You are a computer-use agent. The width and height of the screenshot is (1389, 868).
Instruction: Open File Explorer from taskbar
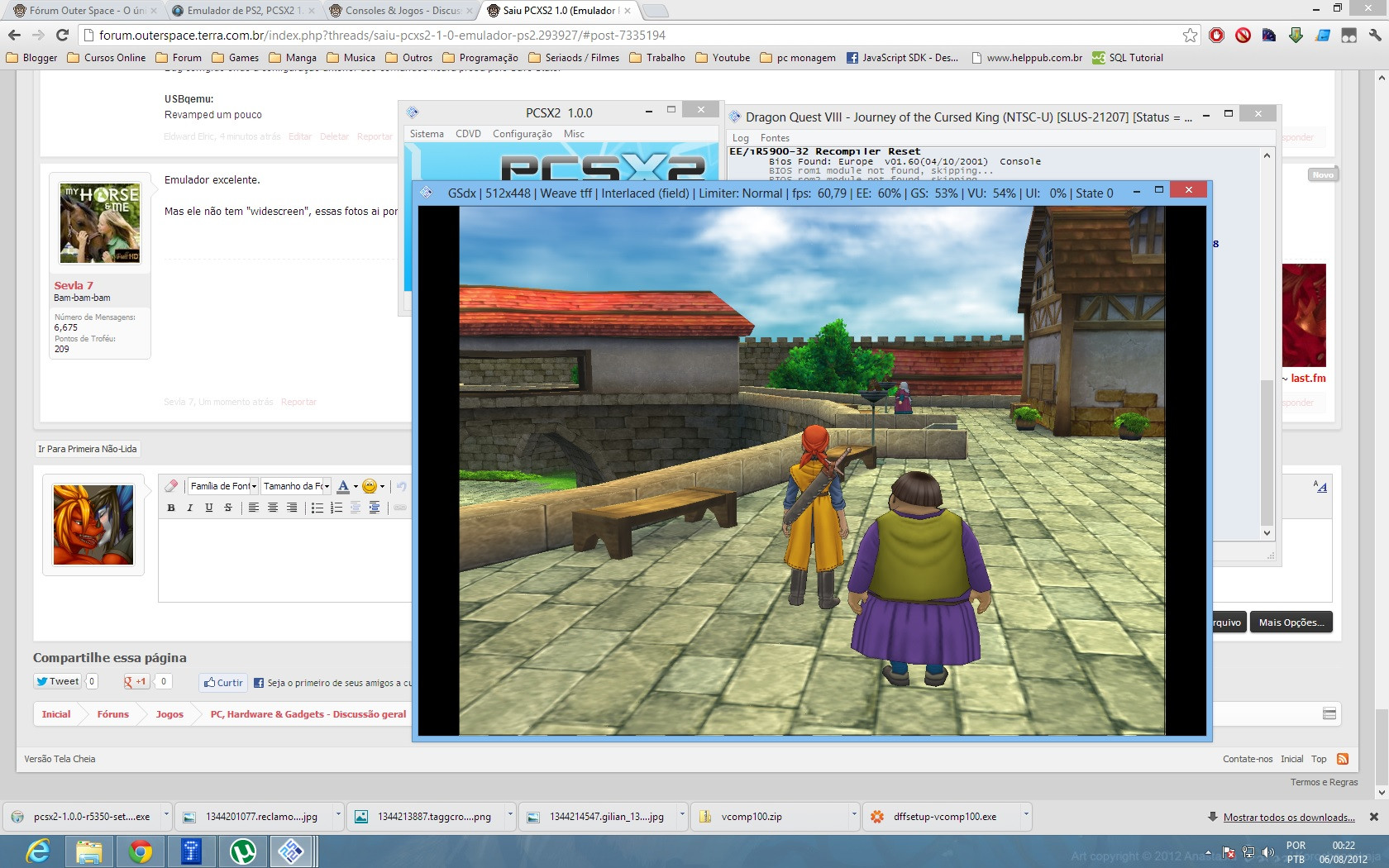click(x=89, y=851)
